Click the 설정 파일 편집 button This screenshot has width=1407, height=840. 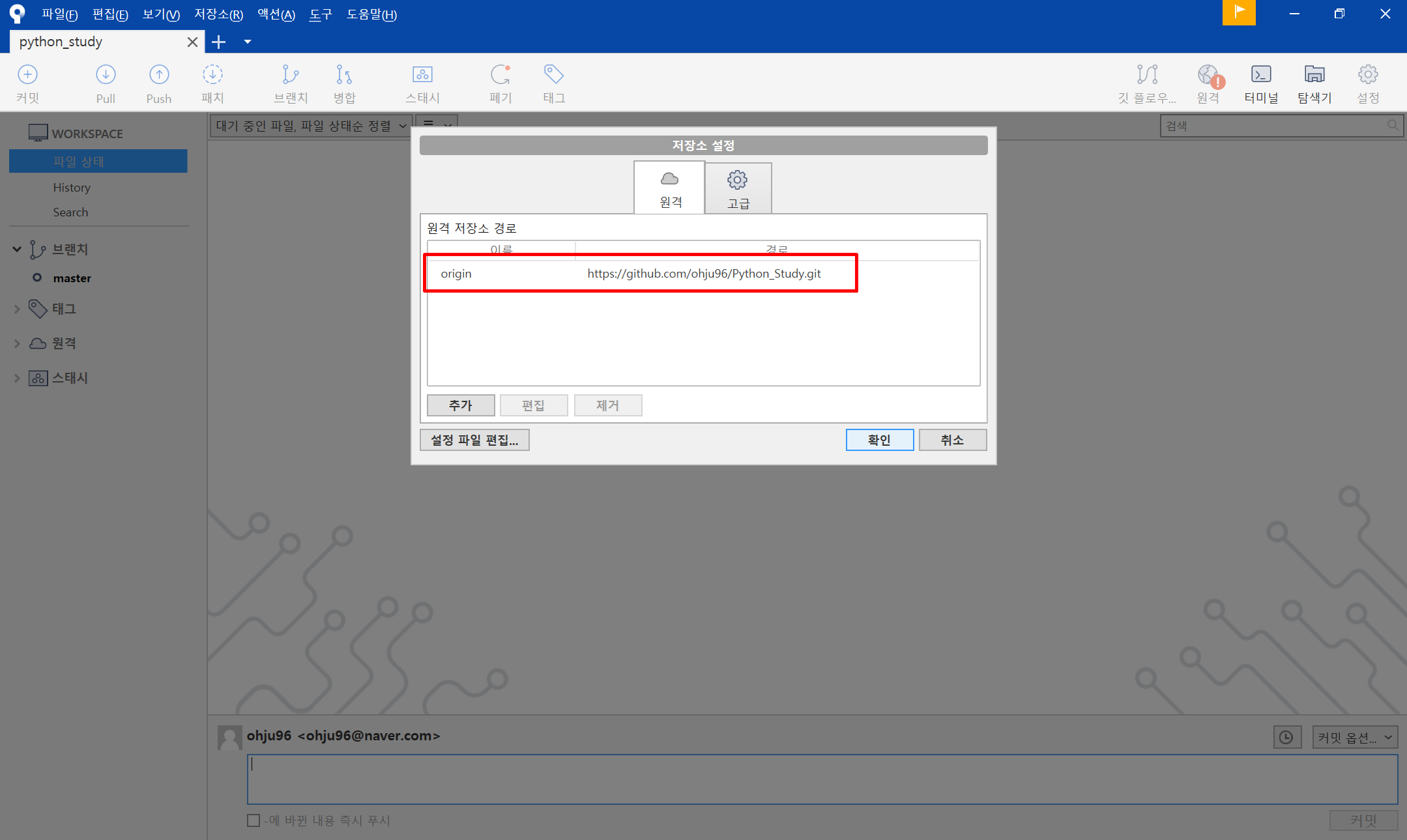[x=474, y=440]
